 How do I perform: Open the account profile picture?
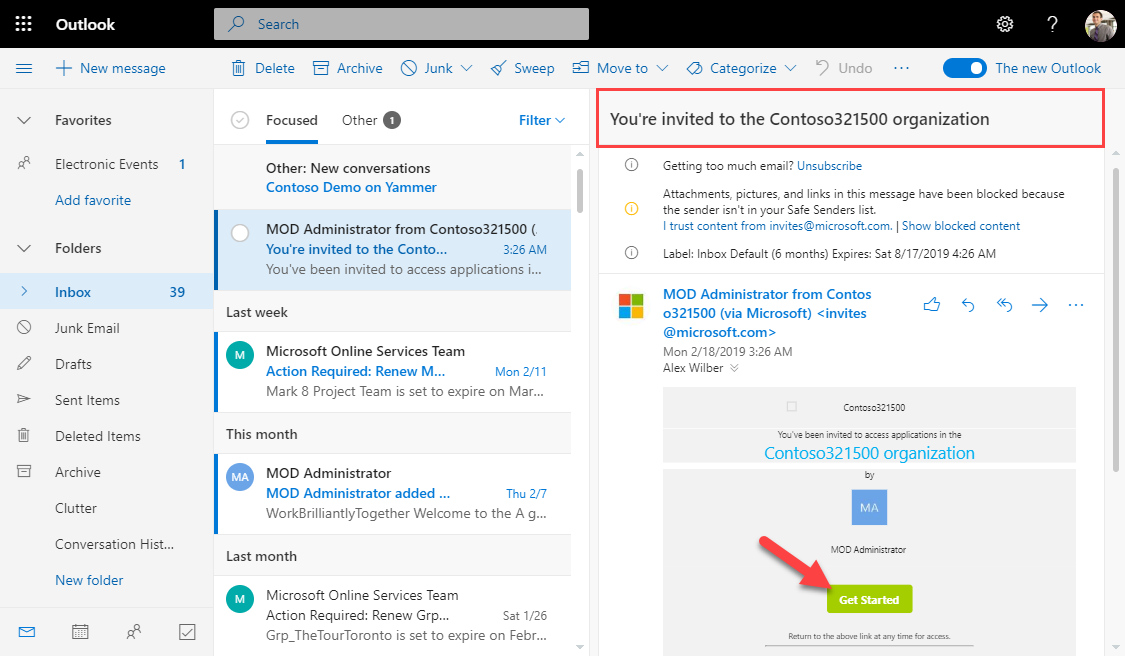click(x=1100, y=25)
